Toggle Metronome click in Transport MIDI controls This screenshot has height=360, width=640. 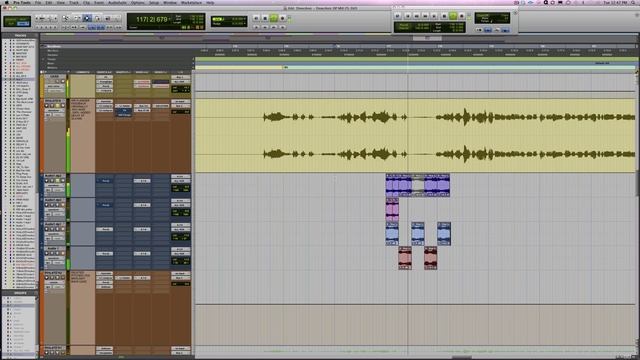(x=488, y=30)
